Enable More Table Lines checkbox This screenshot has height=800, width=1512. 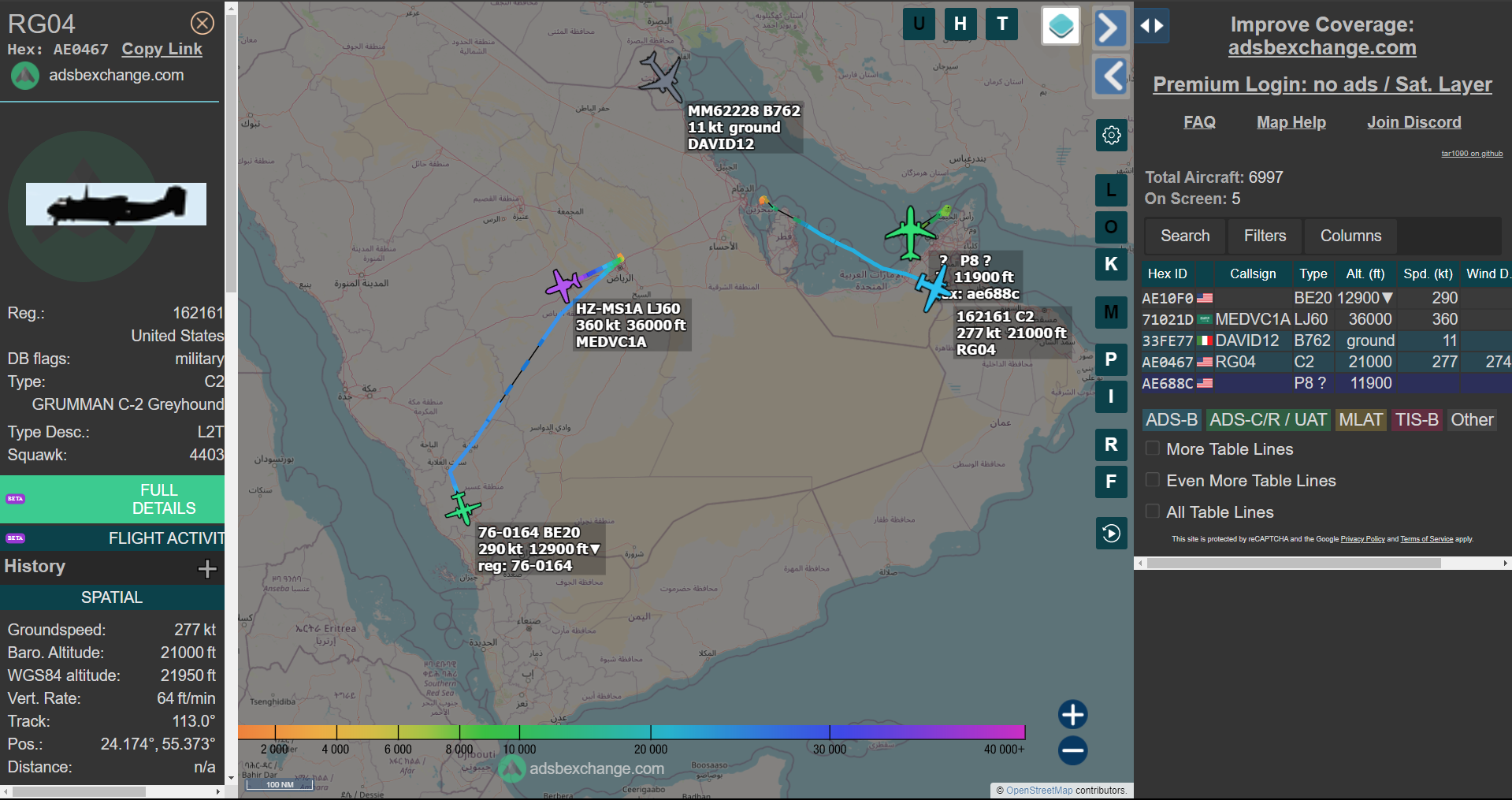point(1153,448)
